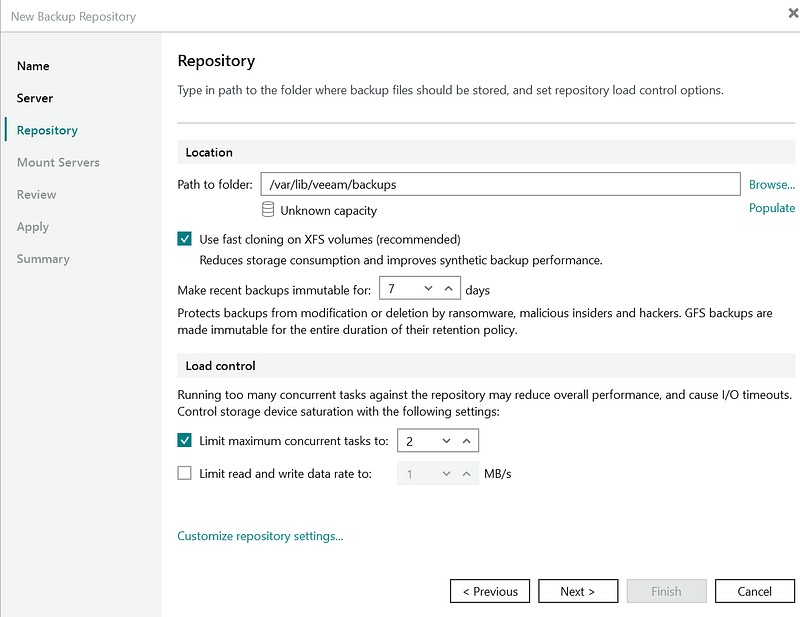800x617 pixels.
Task: Go to the Name step
Action: coord(33,66)
